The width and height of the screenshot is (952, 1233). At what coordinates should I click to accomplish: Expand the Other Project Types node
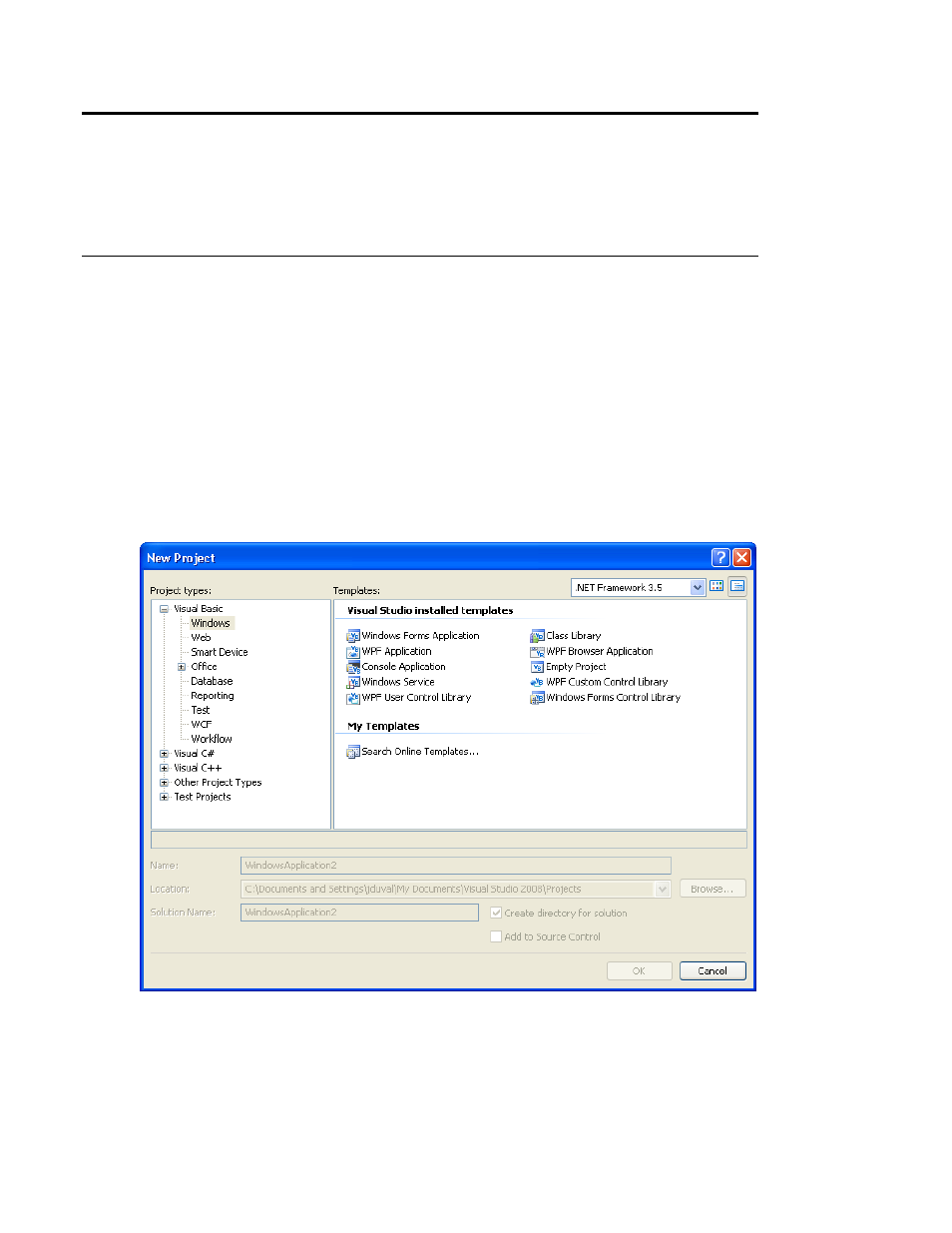pyautogui.click(x=165, y=783)
